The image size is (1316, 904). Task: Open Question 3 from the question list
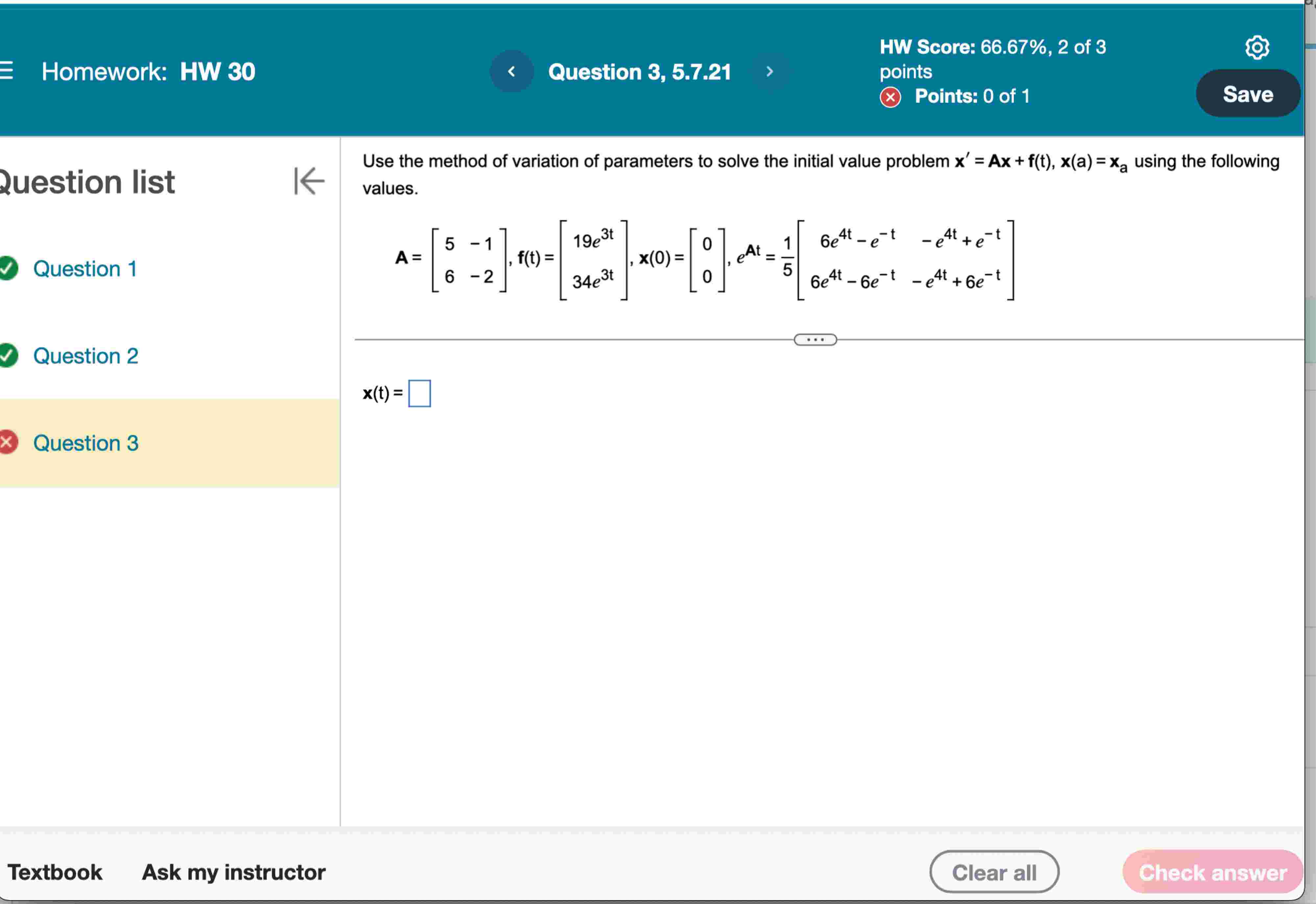pos(85,443)
